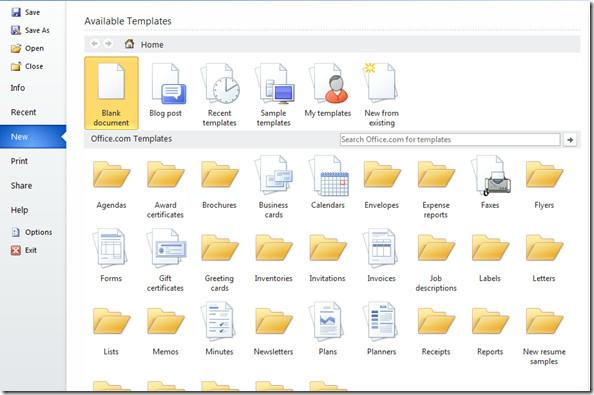This screenshot has height=395, width=594.
Task: Switch to the Help tab
Action: pyautogui.click(x=19, y=210)
